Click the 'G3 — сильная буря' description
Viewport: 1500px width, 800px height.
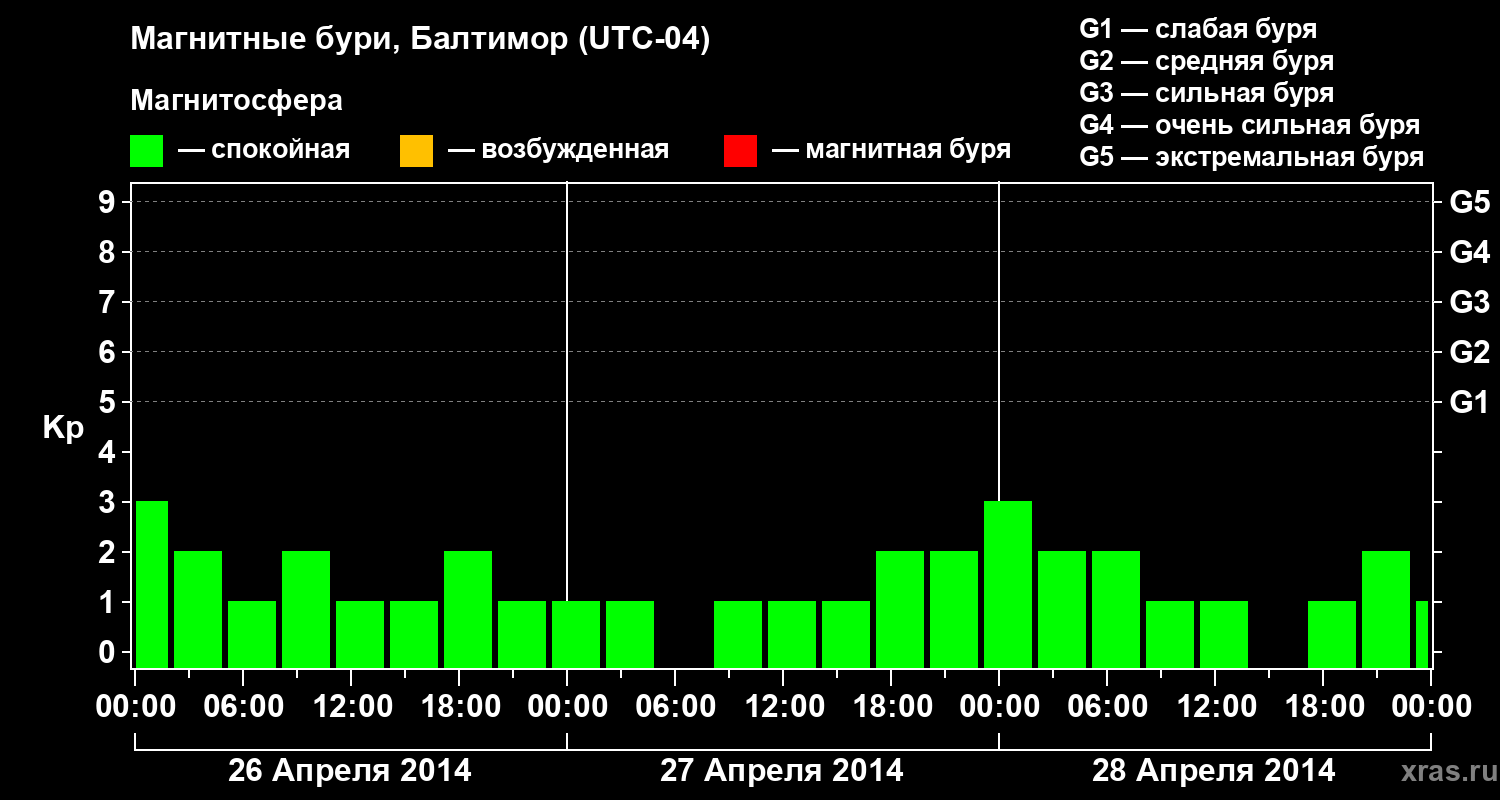click(x=1206, y=93)
